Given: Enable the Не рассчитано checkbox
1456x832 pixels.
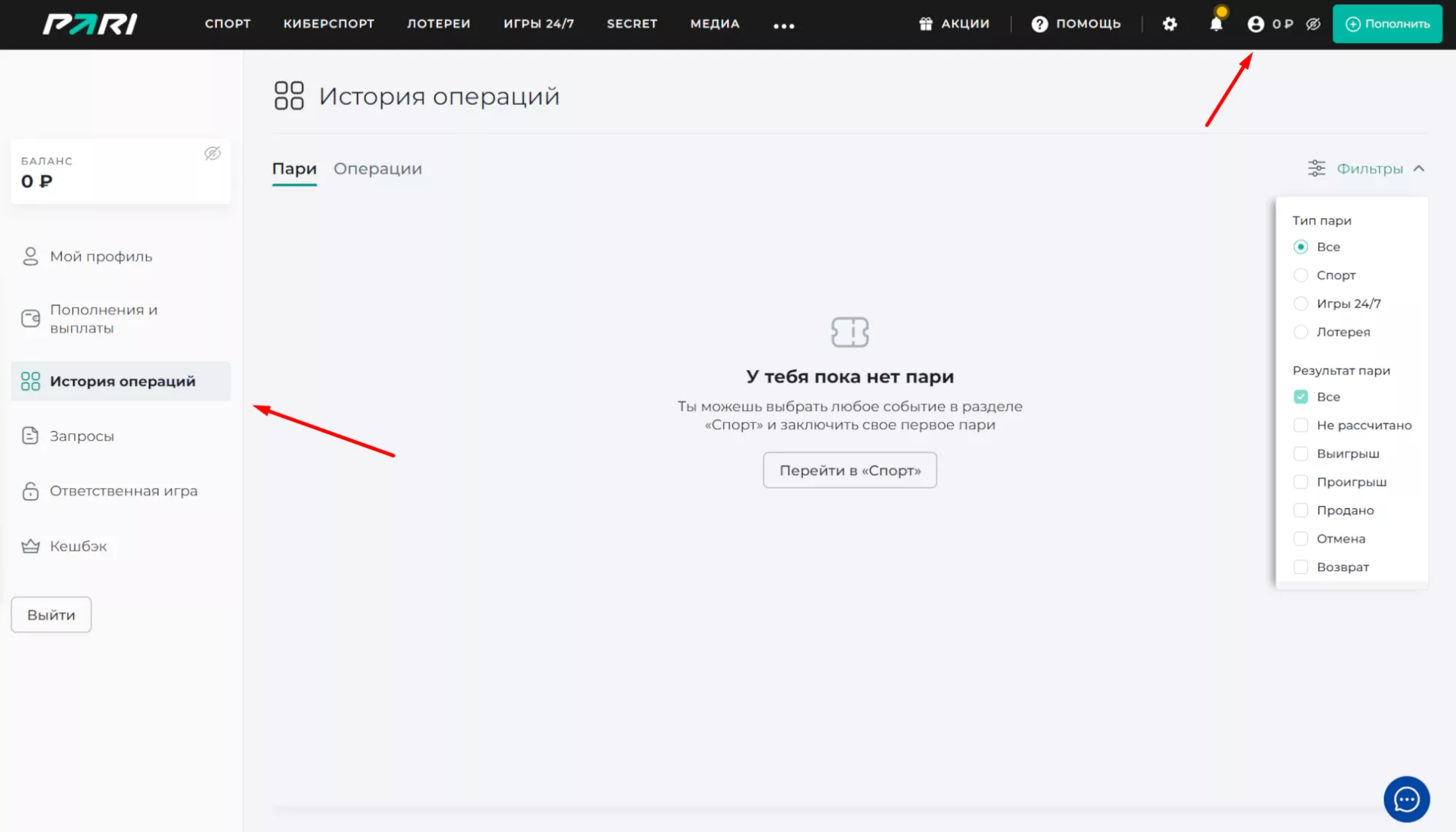Looking at the screenshot, I should (1300, 425).
